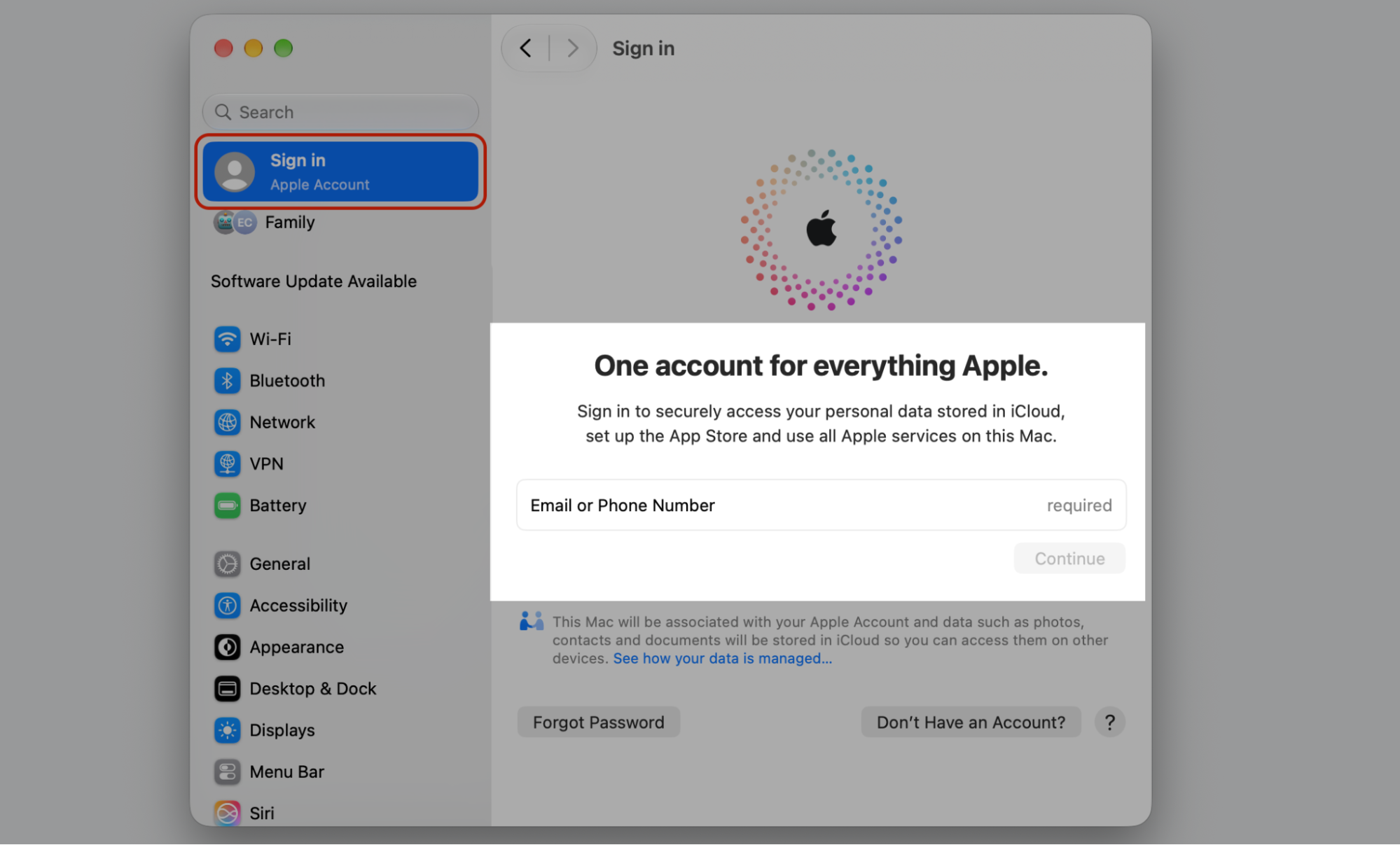The height and width of the screenshot is (845, 1400).
Task: Click the search magnifier icon
Action: click(x=223, y=112)
